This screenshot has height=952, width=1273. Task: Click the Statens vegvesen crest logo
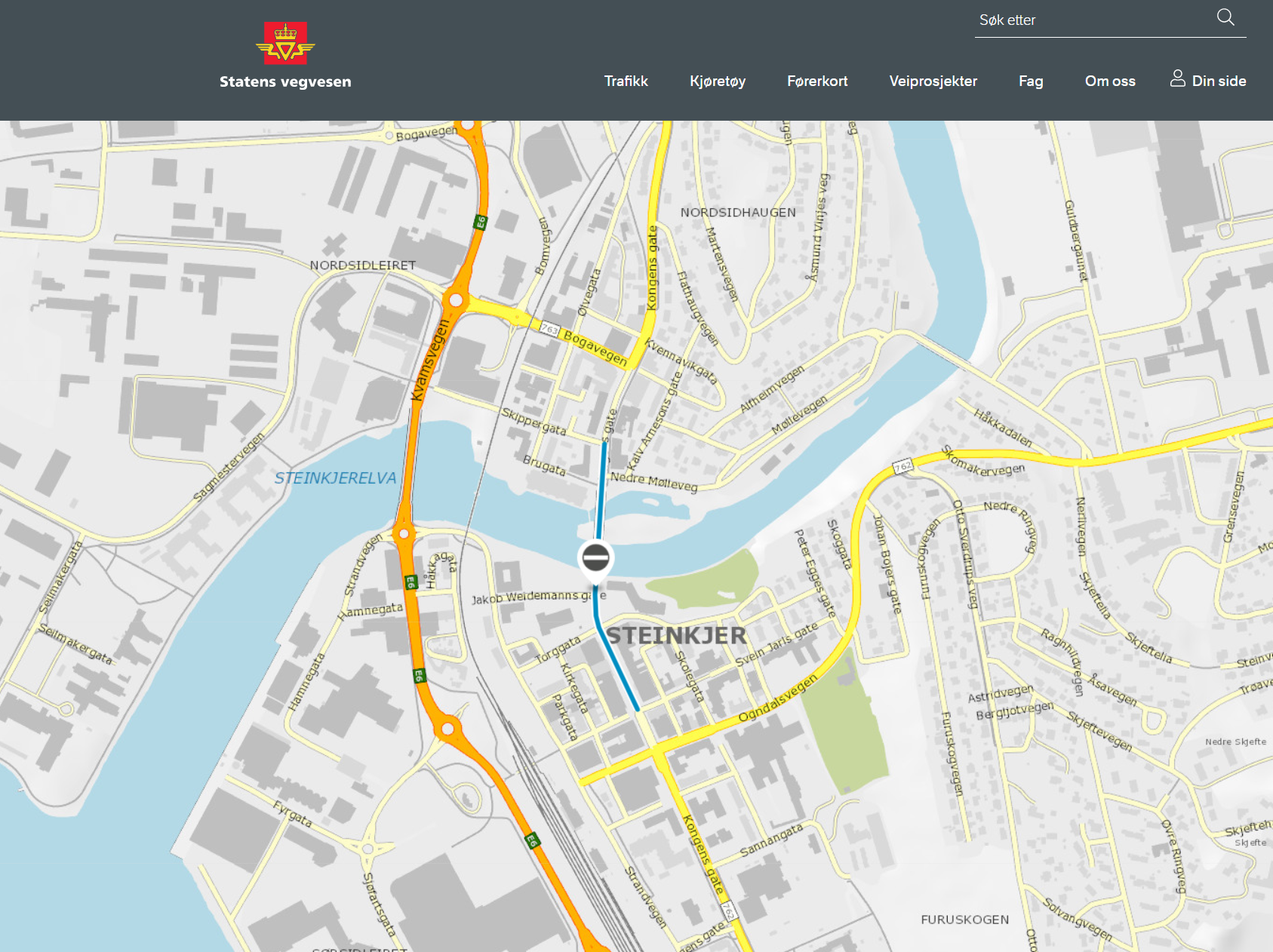pos(285,43)
